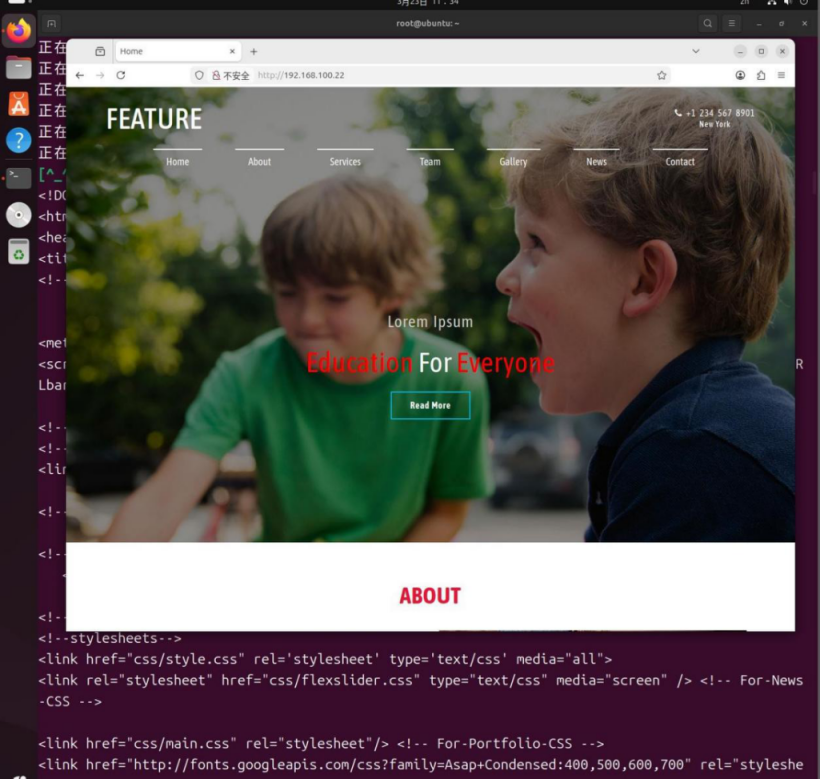Select the Home browser tab
The image size is (821, 779).
click(x=178, y=51)
